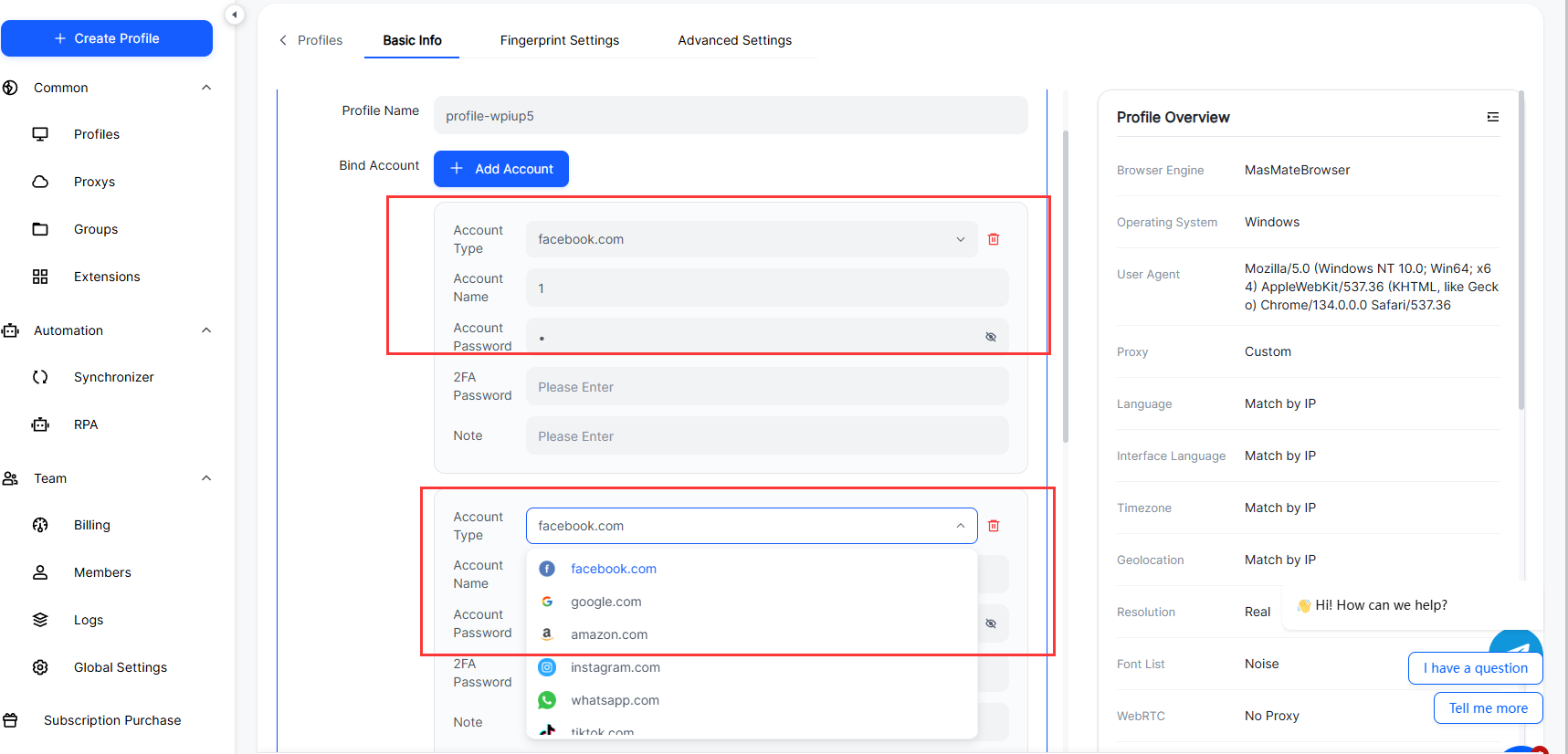Collapse the Common sidebar section
The width and height of the screenshot is (1568, 754).
pyautogui.click(x=206, y=88)
